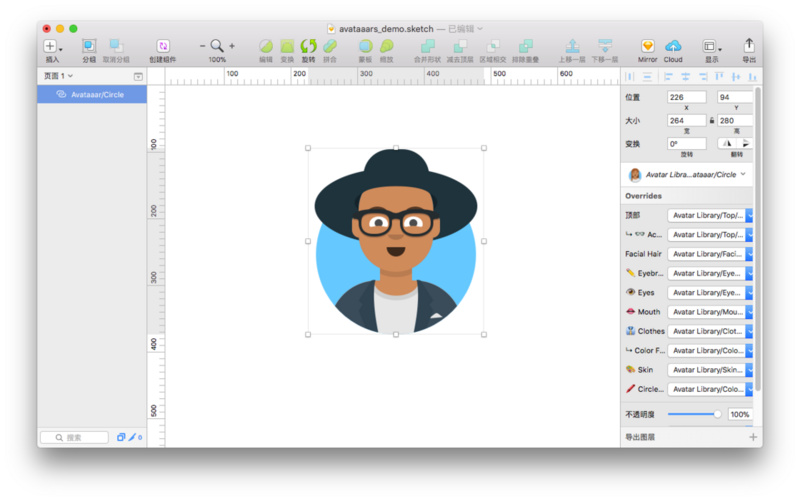Click the 不透明度 opacity slider handle

point(717,414)
